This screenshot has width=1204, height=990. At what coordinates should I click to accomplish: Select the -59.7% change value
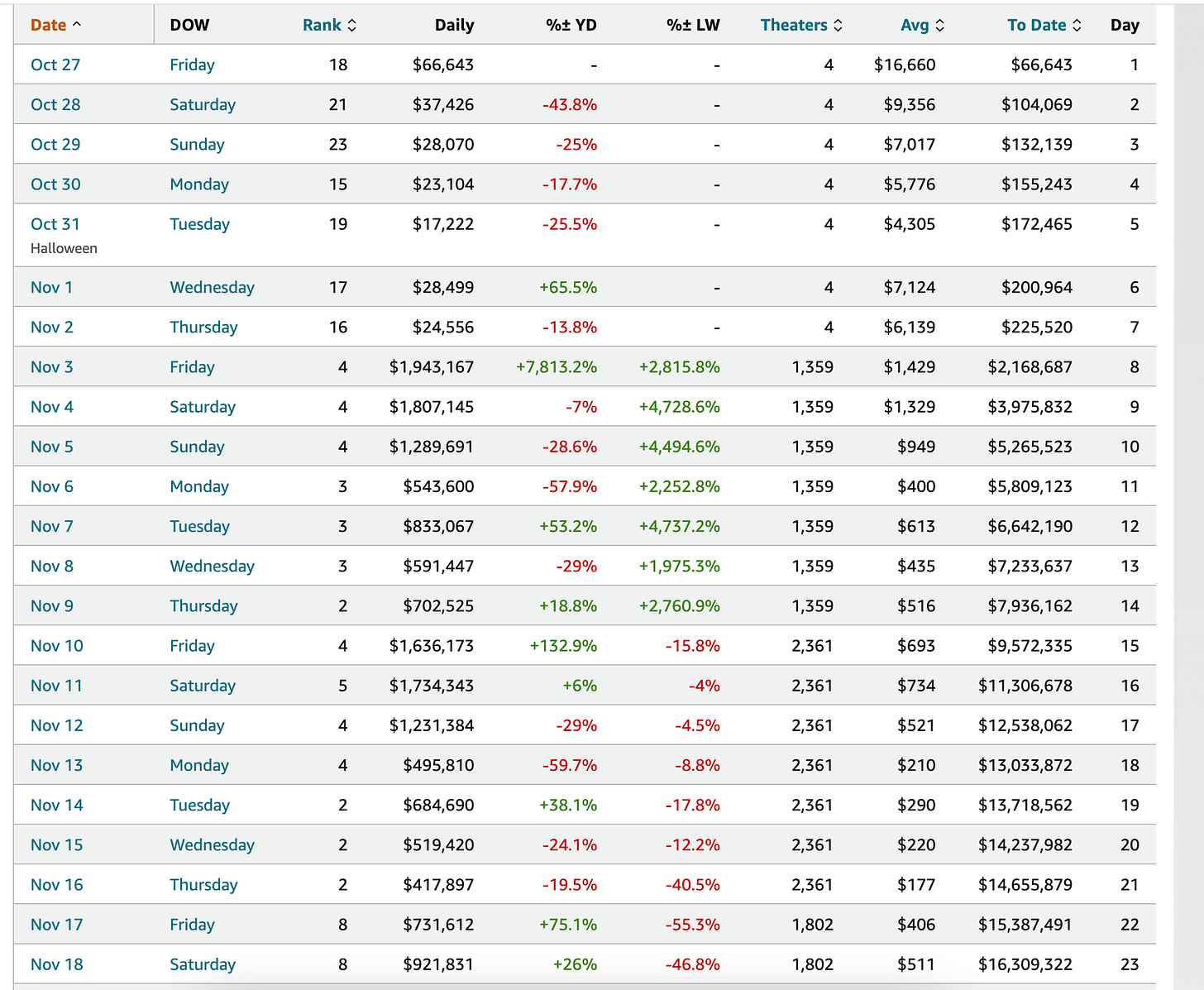coord(570,765)
